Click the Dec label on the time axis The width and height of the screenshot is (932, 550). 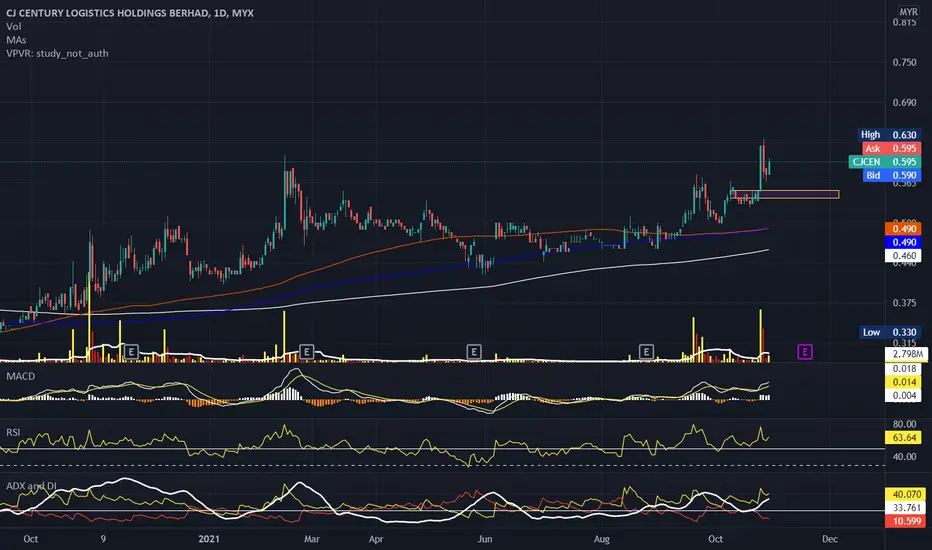point(830,539)
